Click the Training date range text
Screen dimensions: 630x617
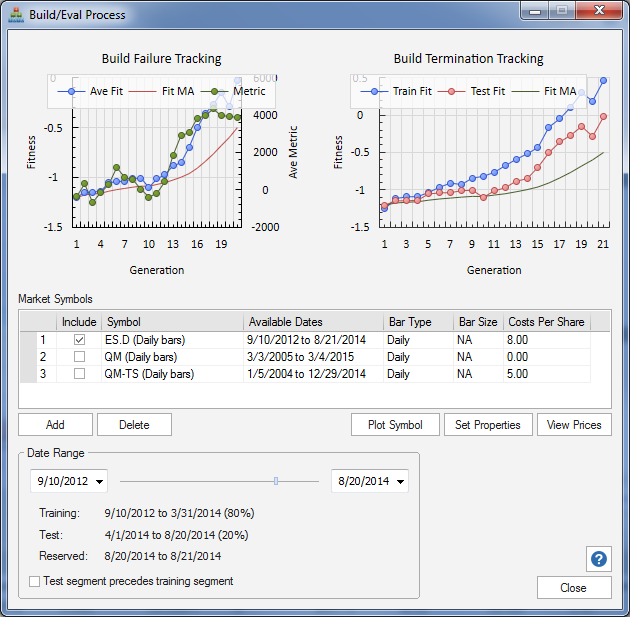[x=179, y=513]
